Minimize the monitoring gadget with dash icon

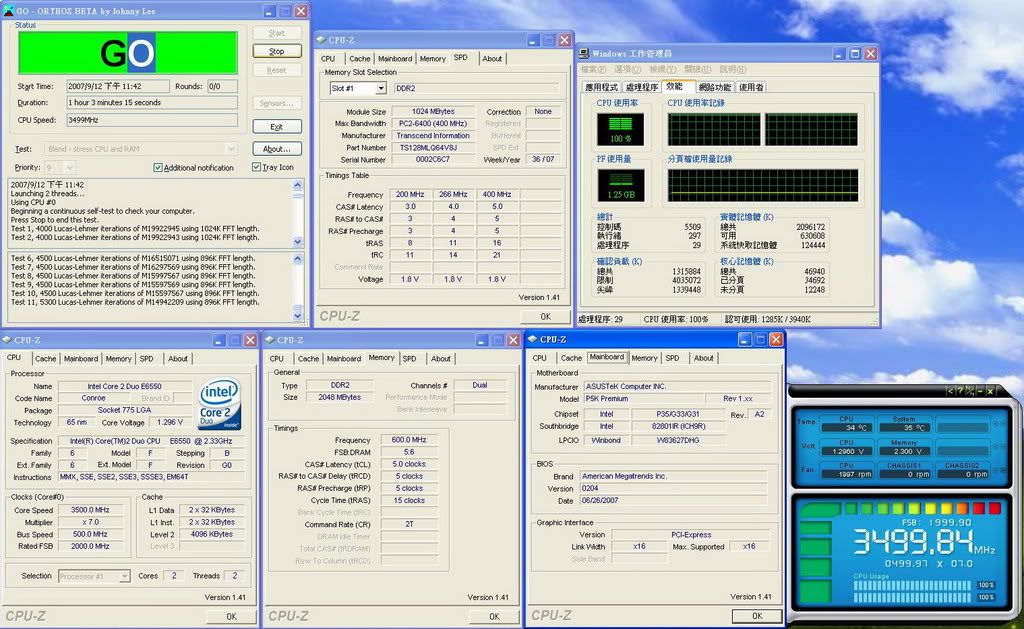980,391
